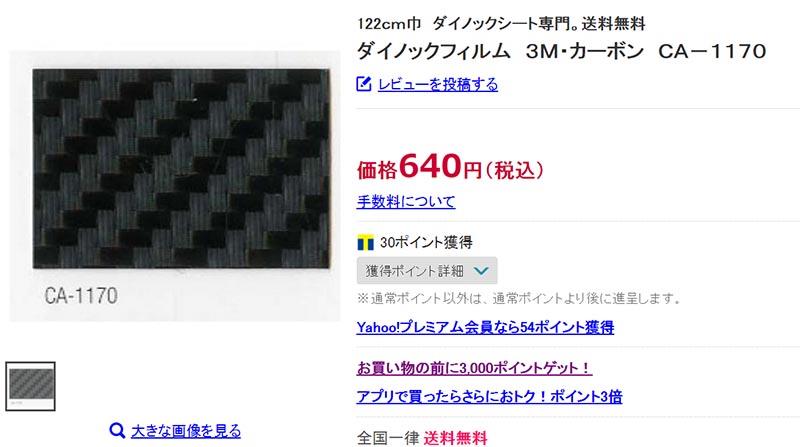Click the 30ポイント獲得 text
Image resolution: width=800 pixels, height=447 pixels.
(426, 242)
